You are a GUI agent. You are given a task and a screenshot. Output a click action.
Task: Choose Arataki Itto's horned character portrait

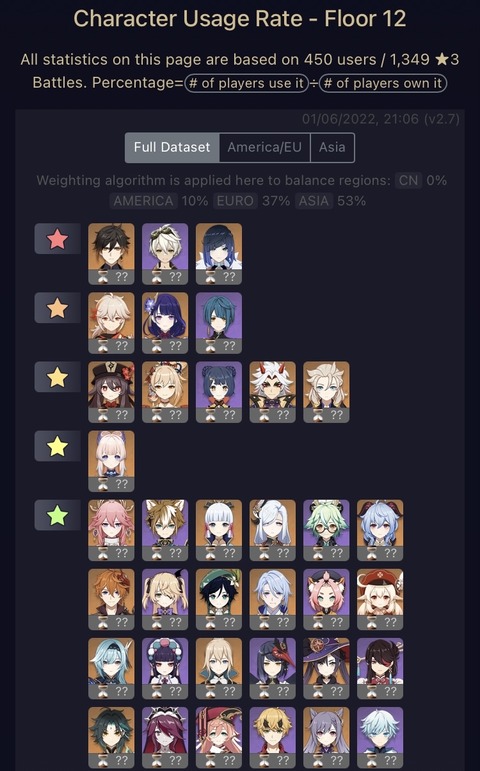pyautogui.click(x=272, y=392)
